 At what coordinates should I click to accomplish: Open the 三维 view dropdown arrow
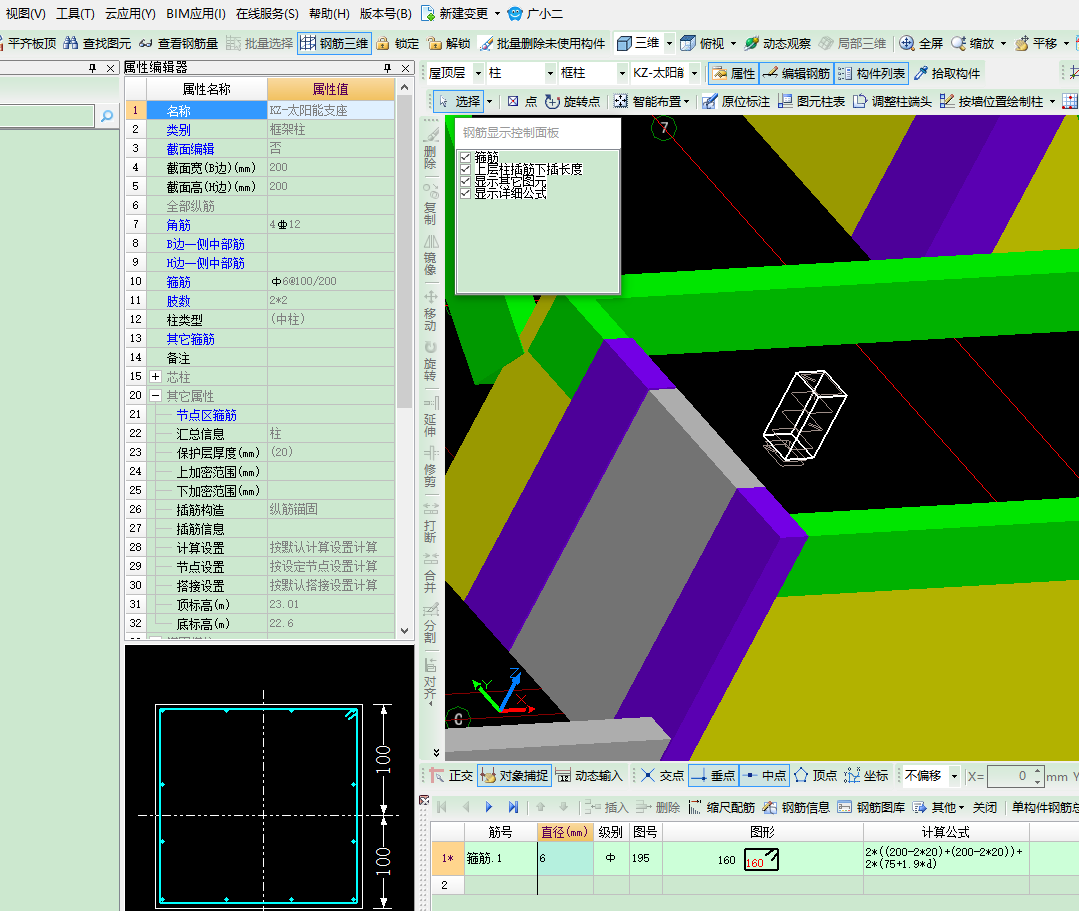[669, 43]
